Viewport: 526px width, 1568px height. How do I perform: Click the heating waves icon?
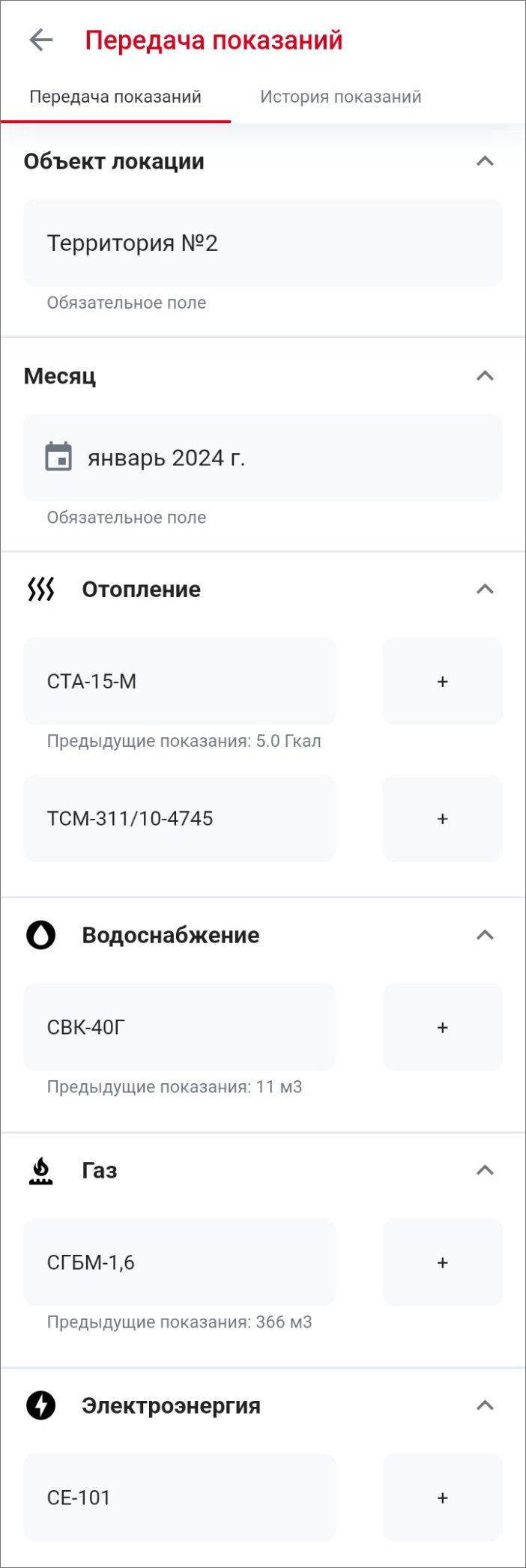click(41, 590)
